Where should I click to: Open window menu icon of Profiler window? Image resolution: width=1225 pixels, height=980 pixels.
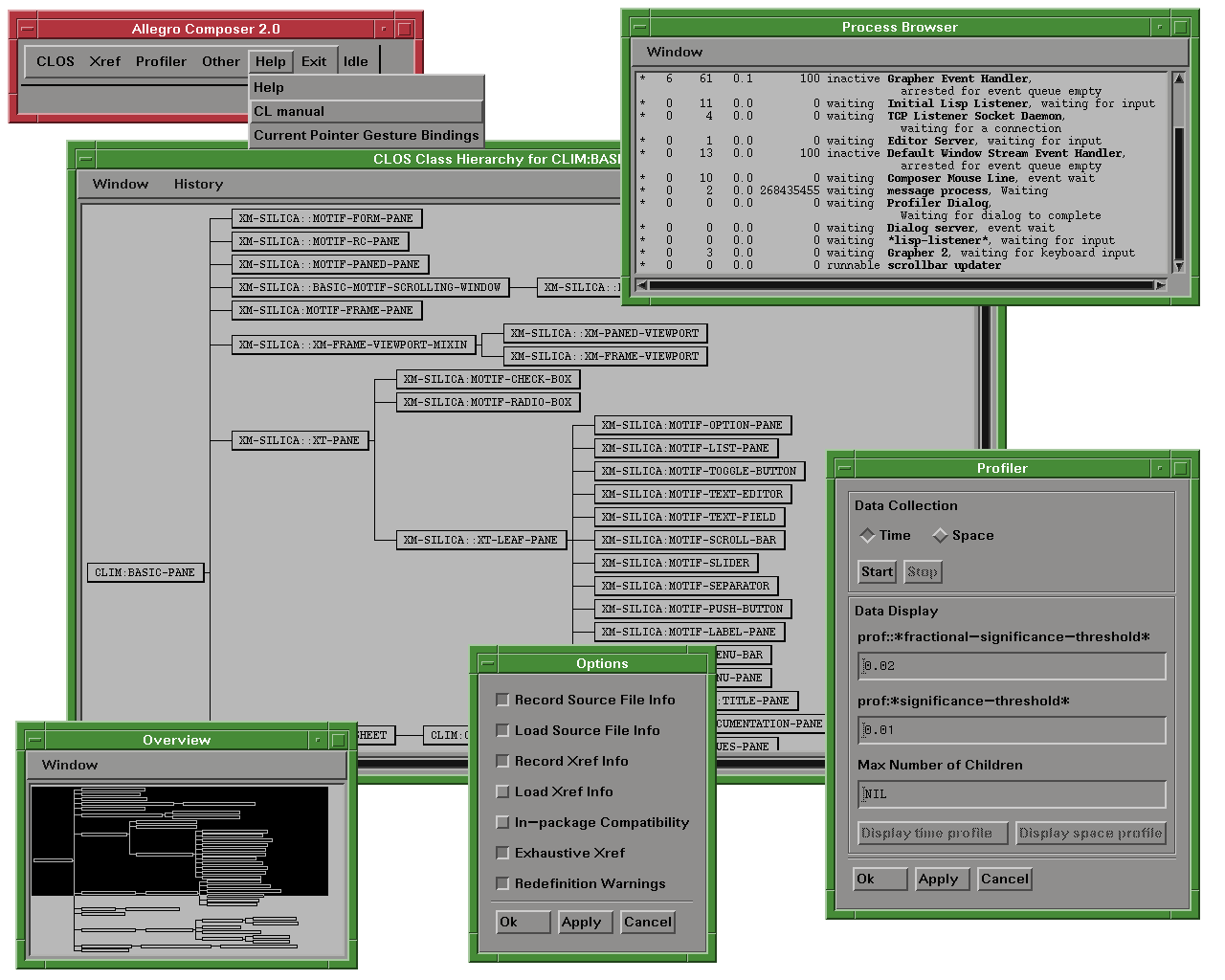[845, 468]
